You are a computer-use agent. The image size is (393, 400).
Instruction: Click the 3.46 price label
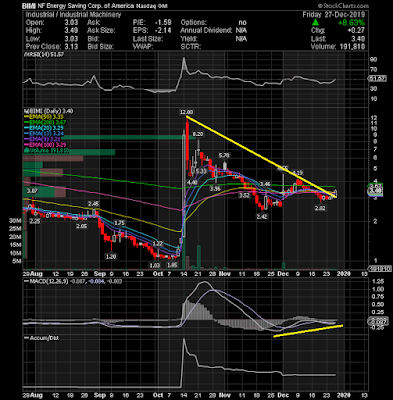(x=265, y=185)
